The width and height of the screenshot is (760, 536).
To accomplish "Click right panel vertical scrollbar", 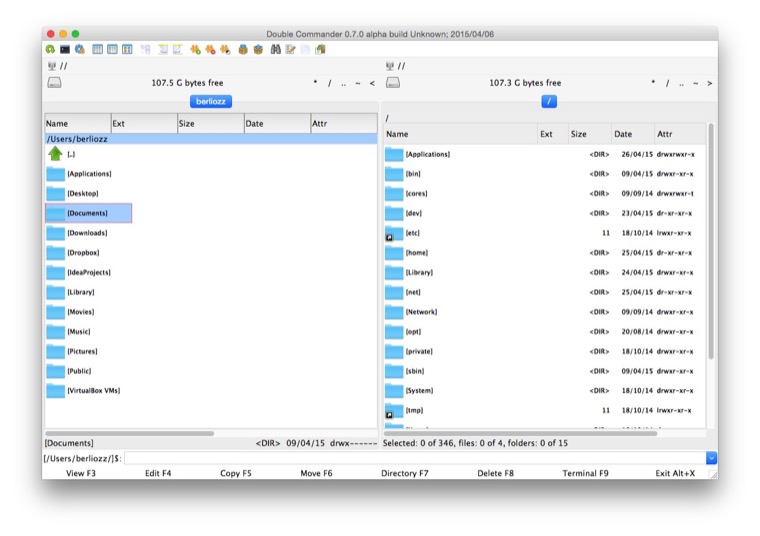I will tap(711, 241).
